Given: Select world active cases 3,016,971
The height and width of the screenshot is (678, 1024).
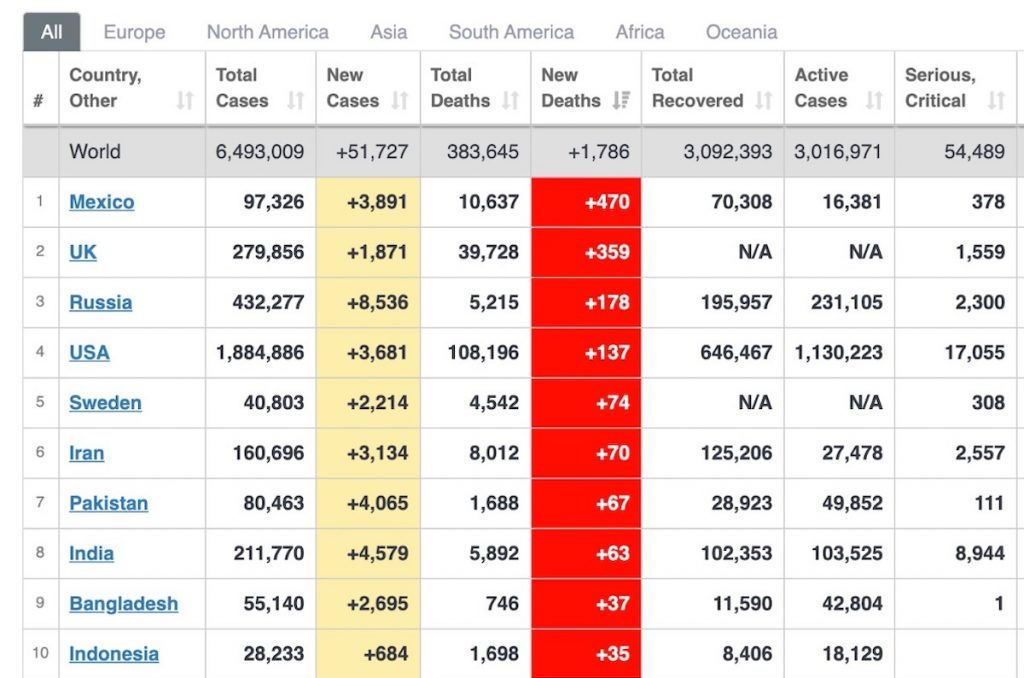Looking at the screenshot, I should 838,152.
